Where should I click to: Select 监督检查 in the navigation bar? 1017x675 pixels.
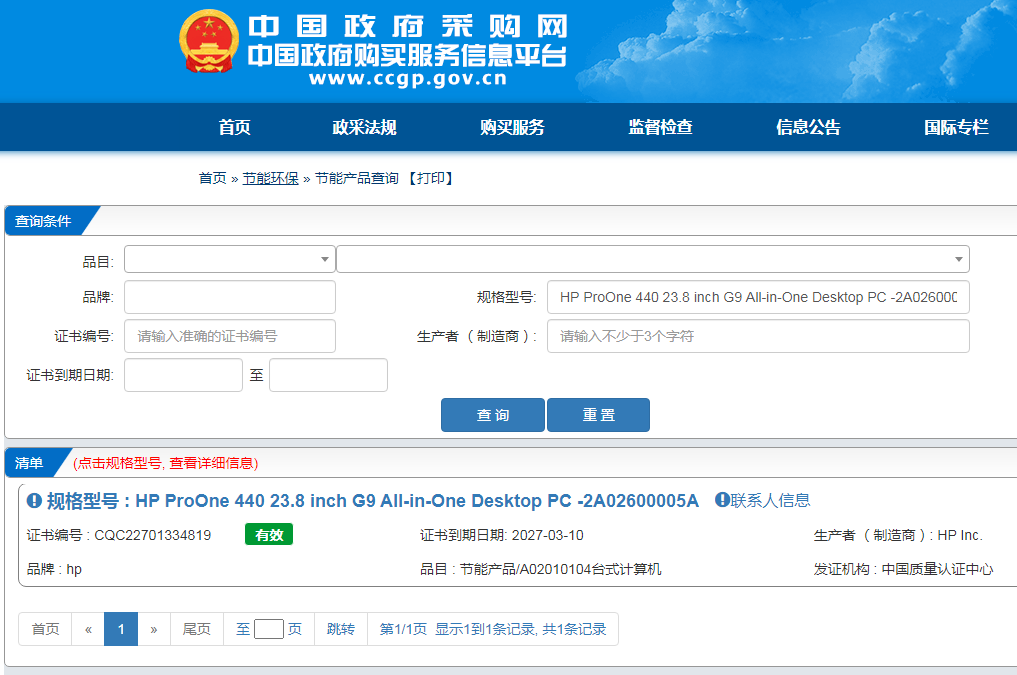coord(660,127)
